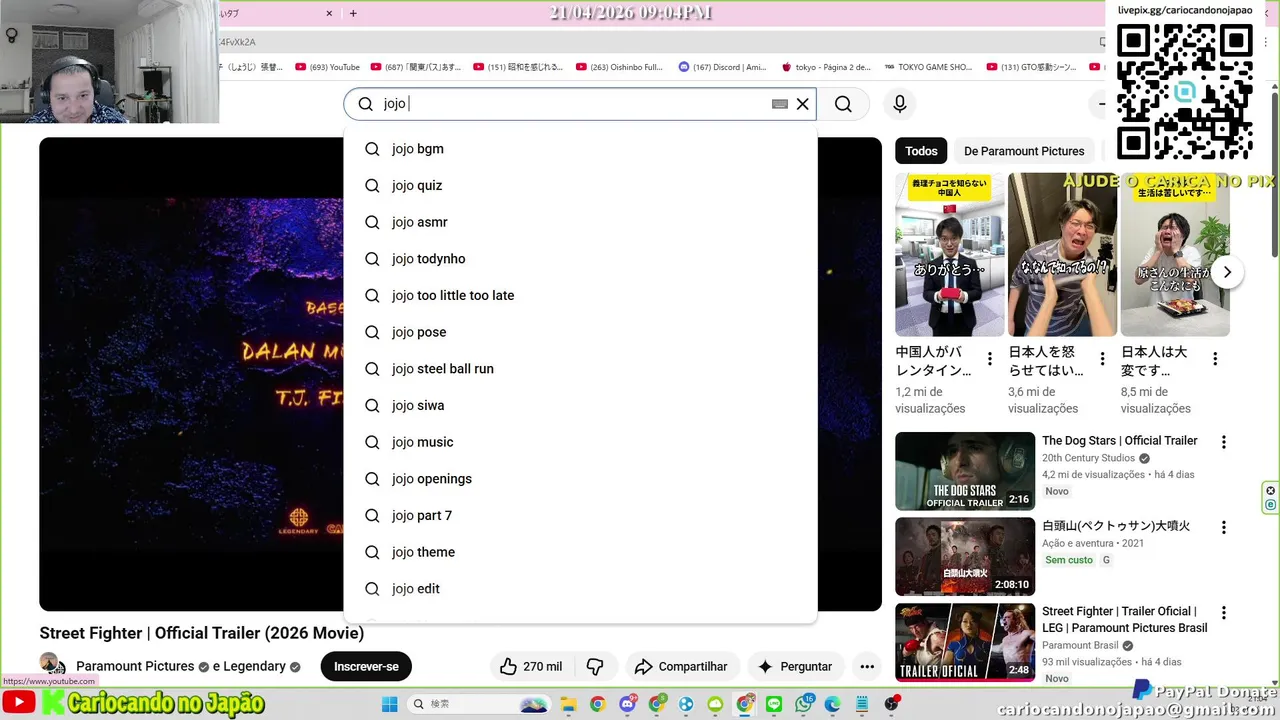
Task: Open the '(167) Discord' bookmark
Action: [x=723, y=67]
